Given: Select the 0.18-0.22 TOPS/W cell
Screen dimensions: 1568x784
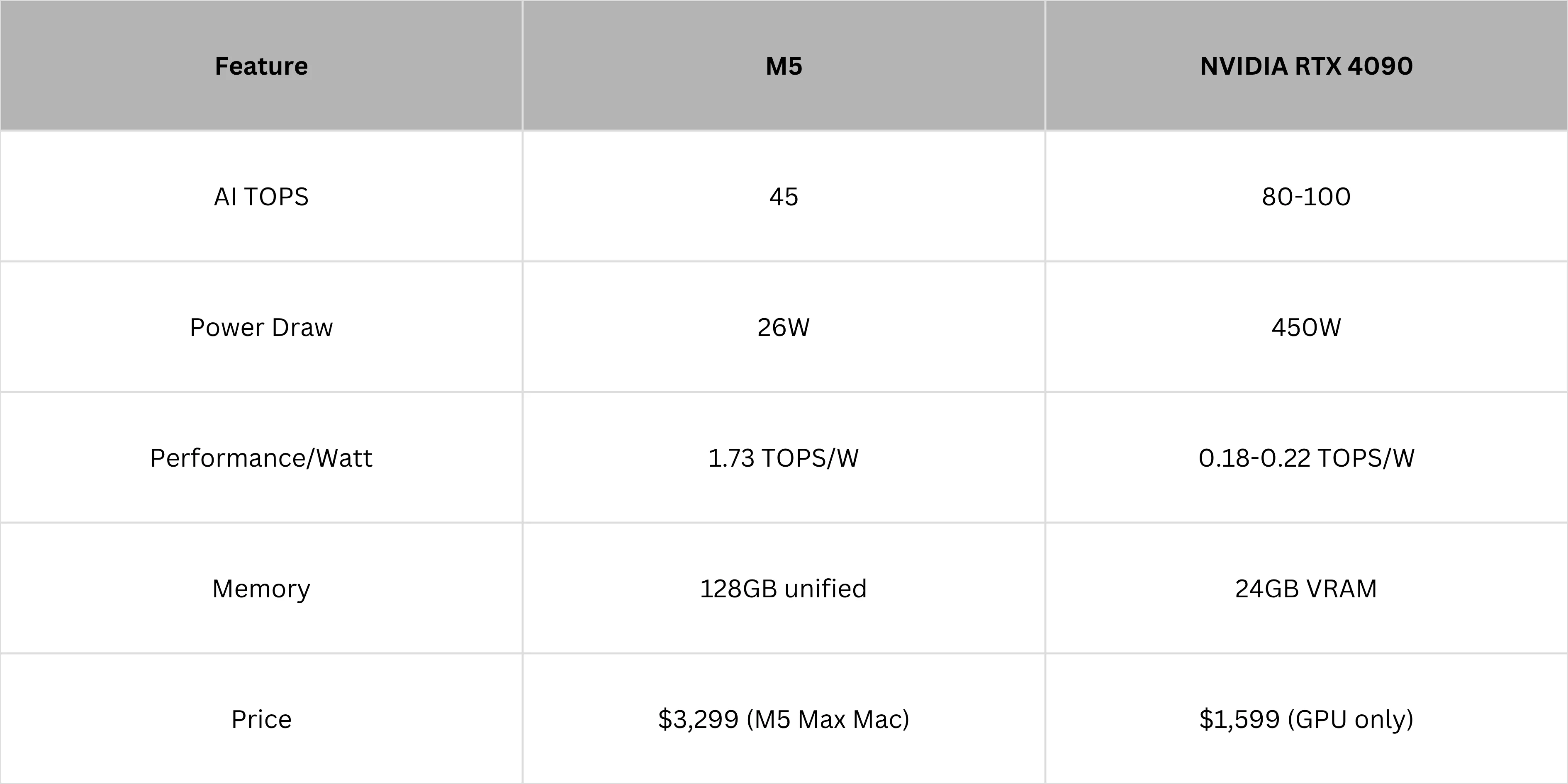Looking at the screenshot, I should pos(1306,458).
